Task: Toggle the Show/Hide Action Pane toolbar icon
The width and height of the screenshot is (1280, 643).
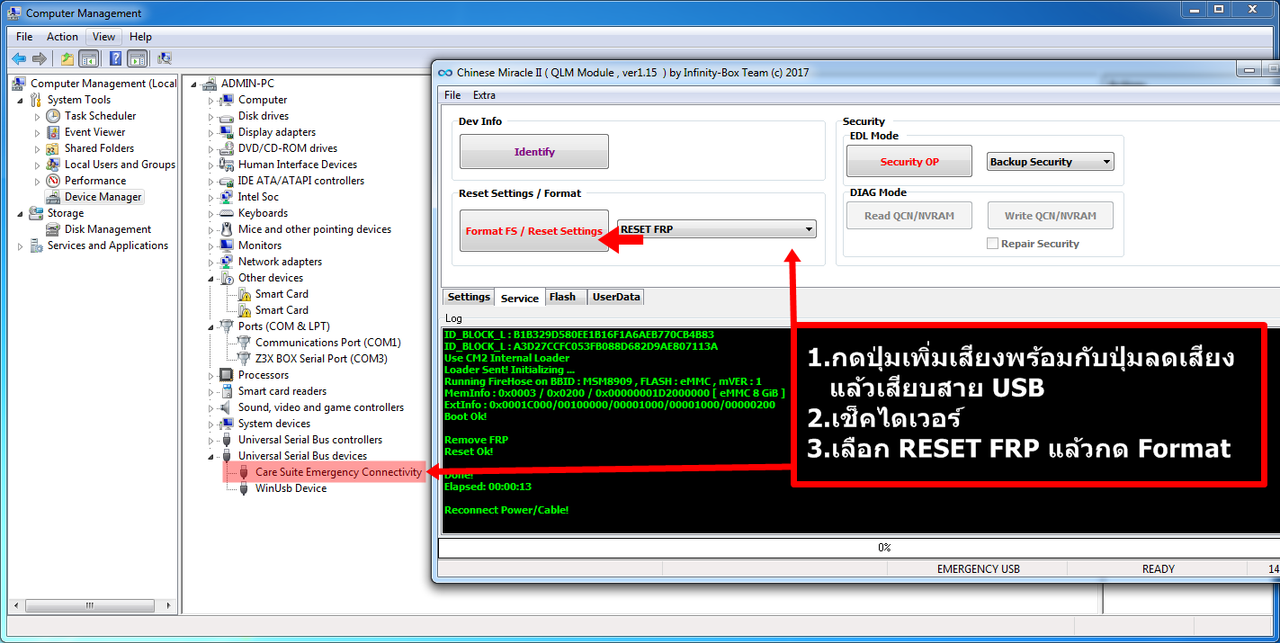Action: click(x=138, y=59)
